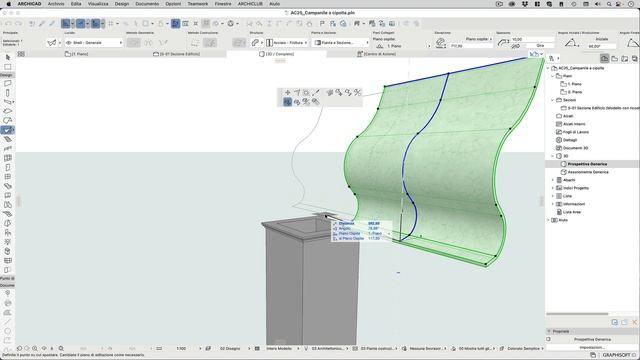Expand the Informazioni node in the Navigator
This screenshot has height=360, width=640.
click(x=553, y=204)
